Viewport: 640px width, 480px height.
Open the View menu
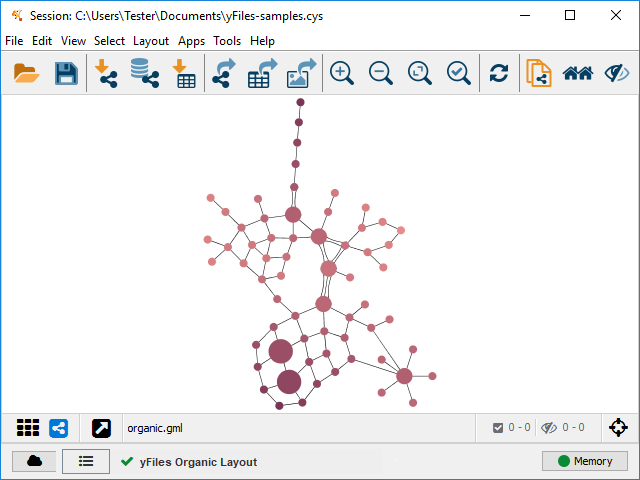tap(73, 41)
